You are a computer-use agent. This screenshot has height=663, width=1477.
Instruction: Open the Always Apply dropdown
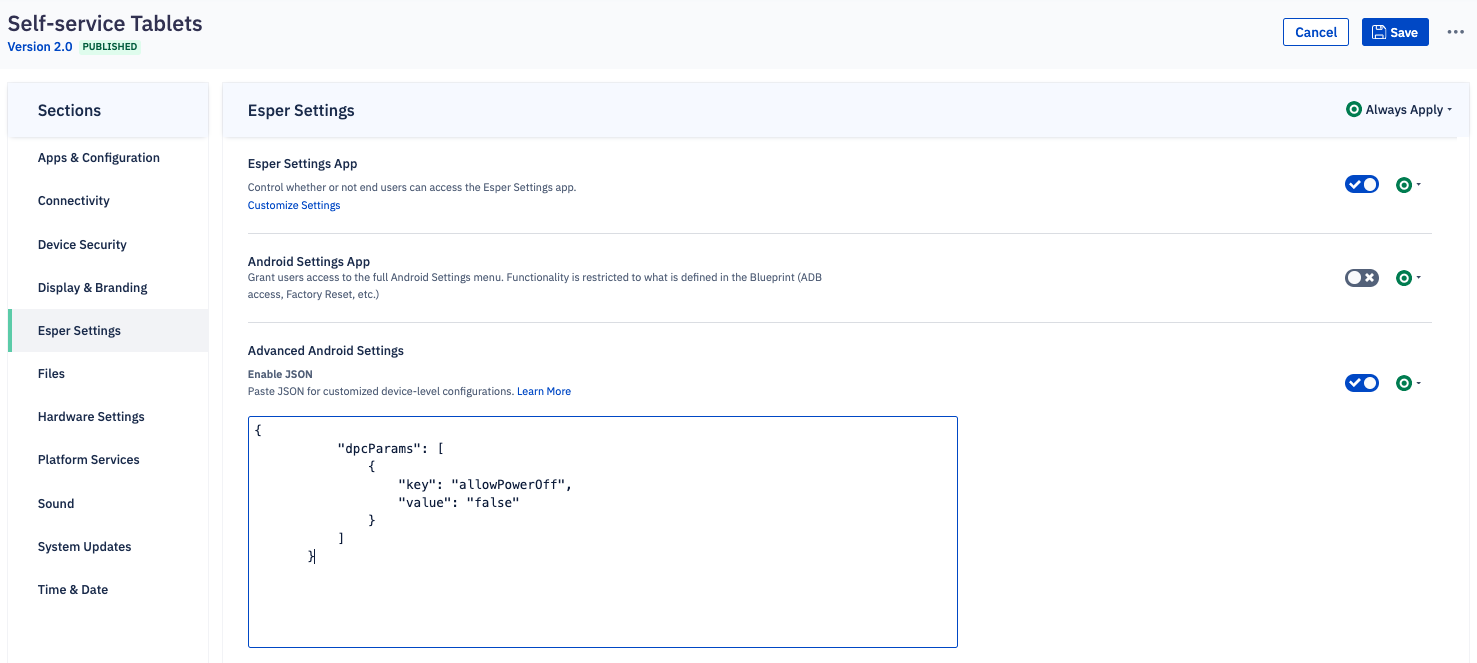[x=1399, y=110]
